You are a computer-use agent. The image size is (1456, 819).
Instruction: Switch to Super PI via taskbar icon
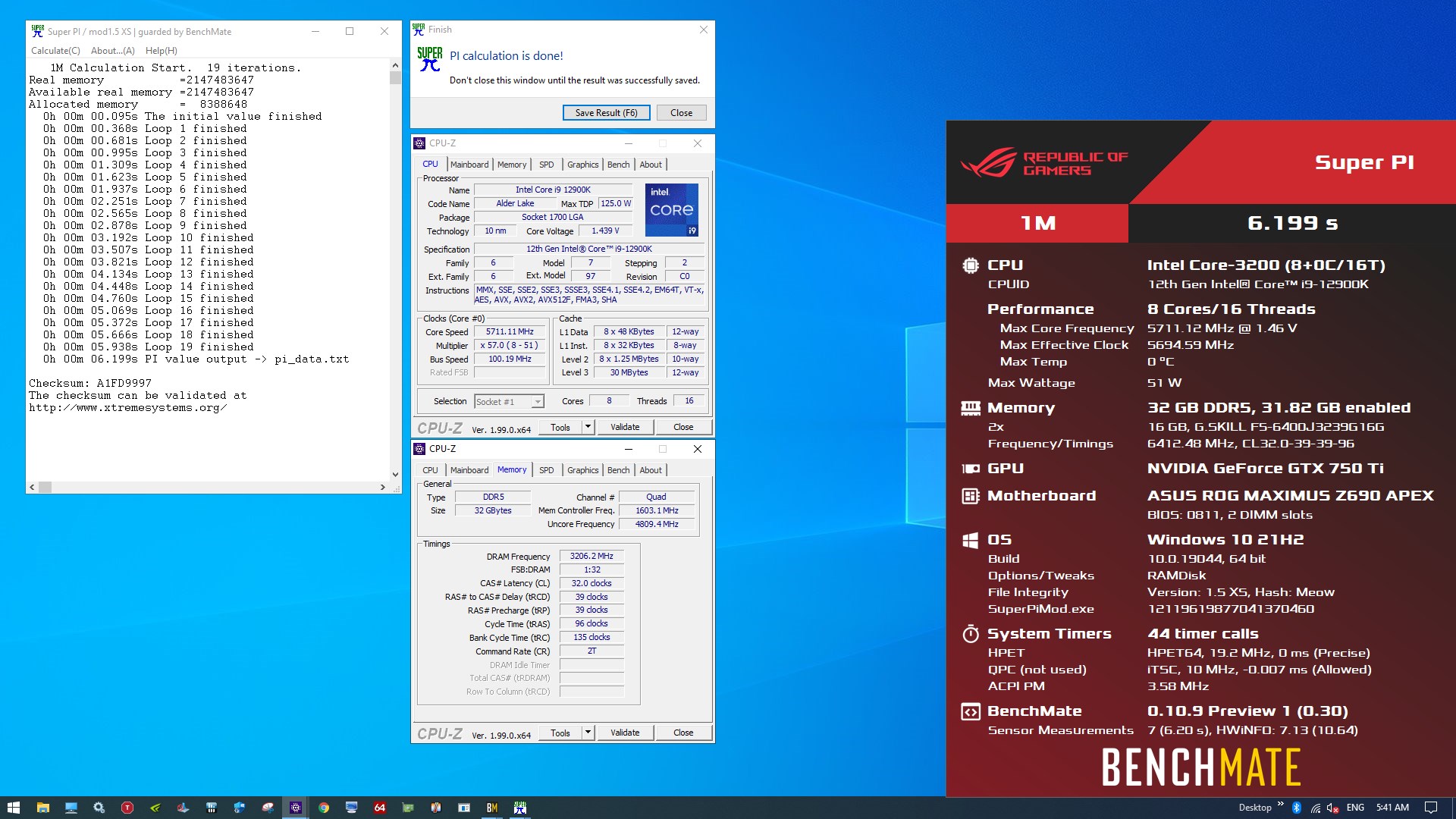(x=520, y=808)
